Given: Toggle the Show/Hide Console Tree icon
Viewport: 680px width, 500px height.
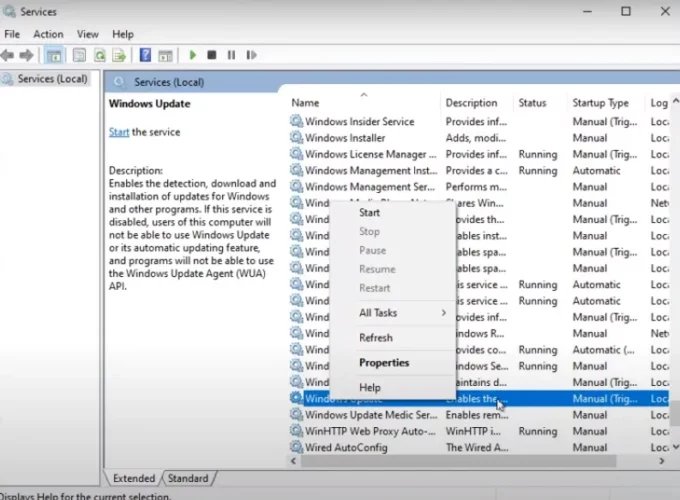Looking at the screenshot, I should 54,56.
